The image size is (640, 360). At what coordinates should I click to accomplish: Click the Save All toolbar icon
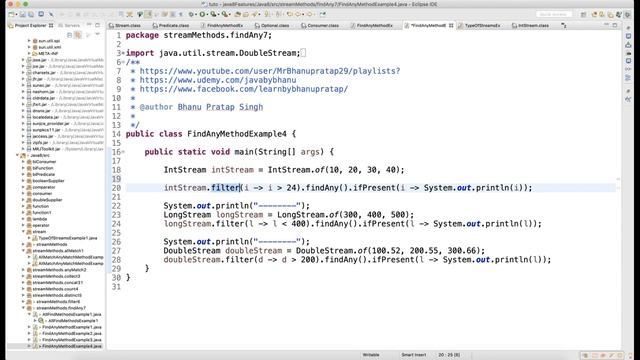click(x=31, y=14)
